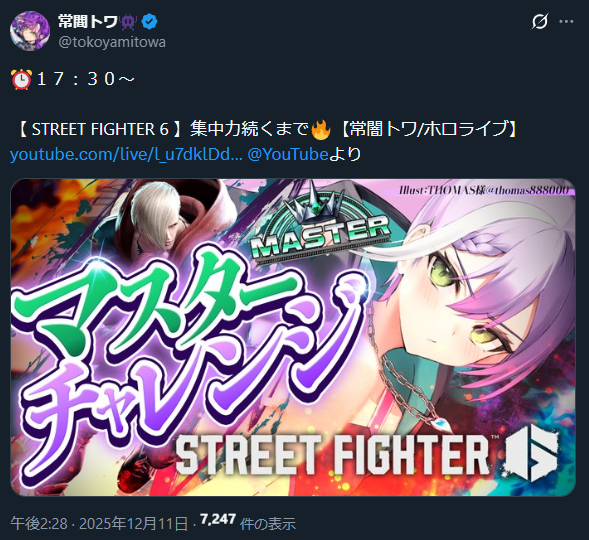Open the @tokoyamitowa handle link
The width and height of the screenshot is (589, 540).
point(112,42)
